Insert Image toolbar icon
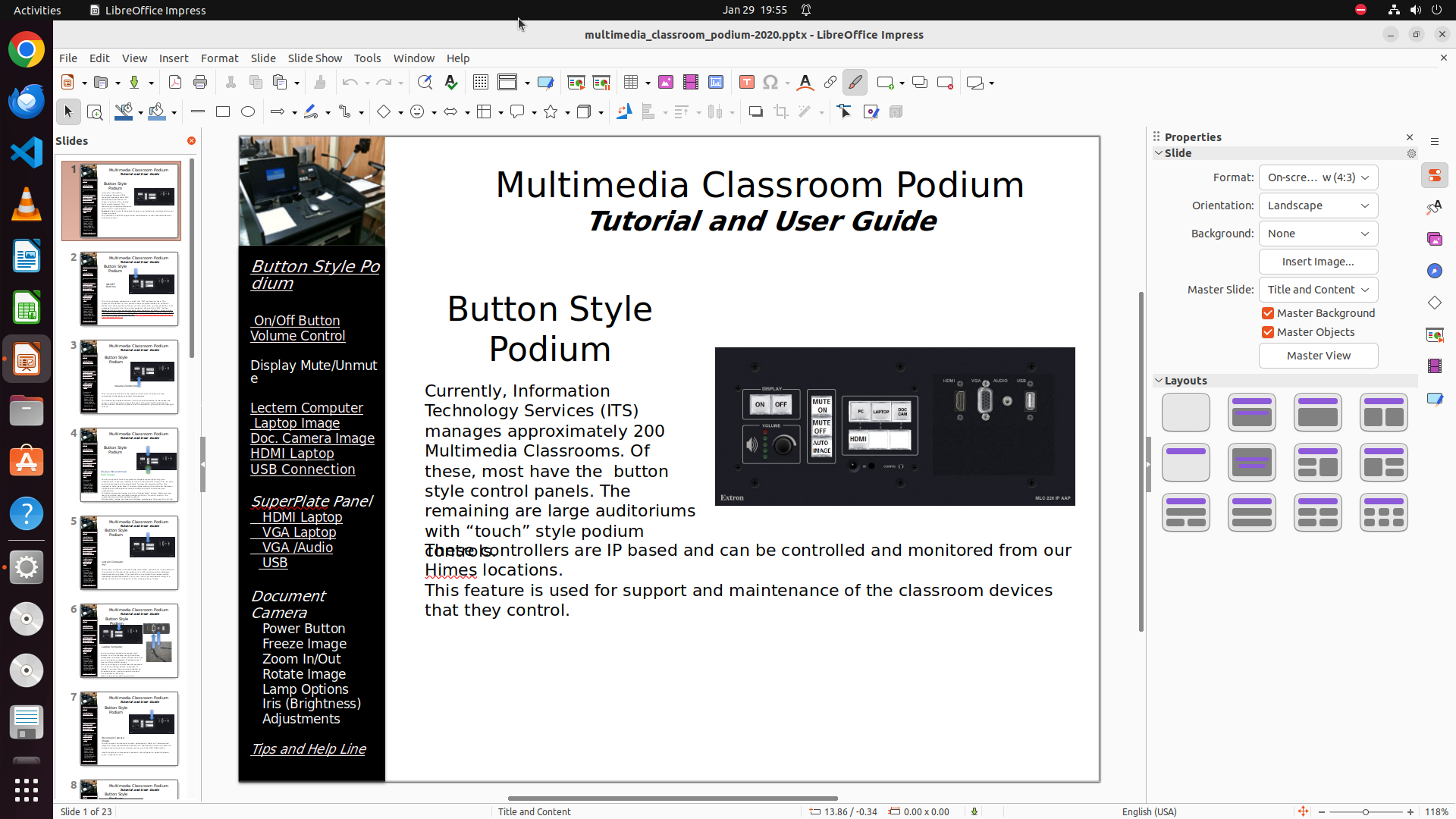Image resolution: width=1456 pixels, height=819 pixels. (x=666, y=83)
